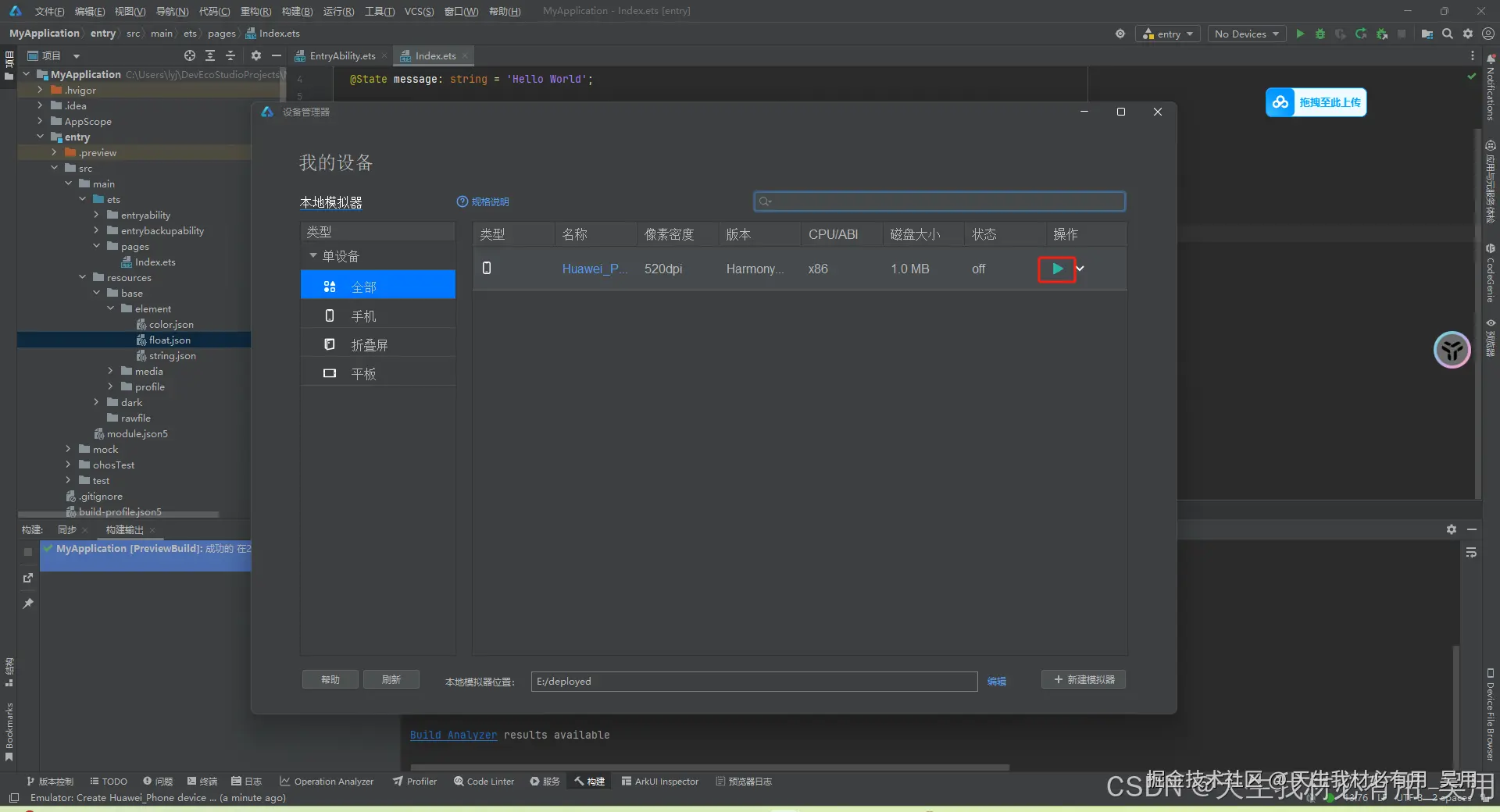Image resolution: width=1500 pixels, height=812 pixels.
Task: Select the 折叠屏 device type filter
Action: coord(378,344)
